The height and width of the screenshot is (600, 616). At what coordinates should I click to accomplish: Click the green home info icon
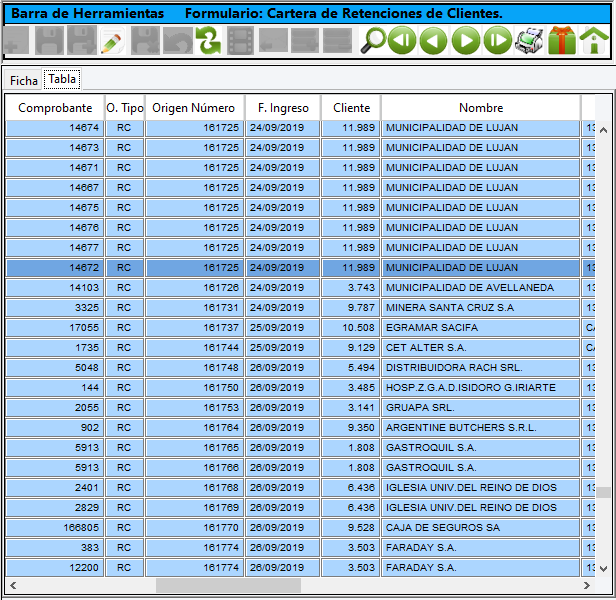pyautogui.click(x=594, y=40)
